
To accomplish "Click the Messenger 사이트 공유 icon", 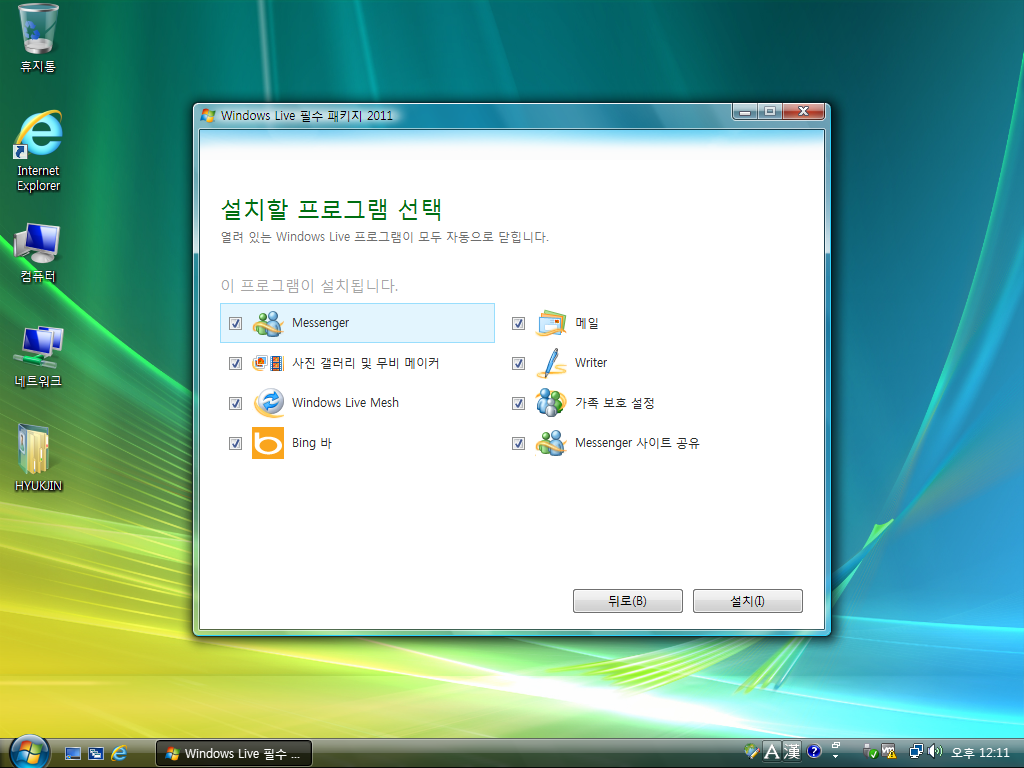I will pos(551,443).
